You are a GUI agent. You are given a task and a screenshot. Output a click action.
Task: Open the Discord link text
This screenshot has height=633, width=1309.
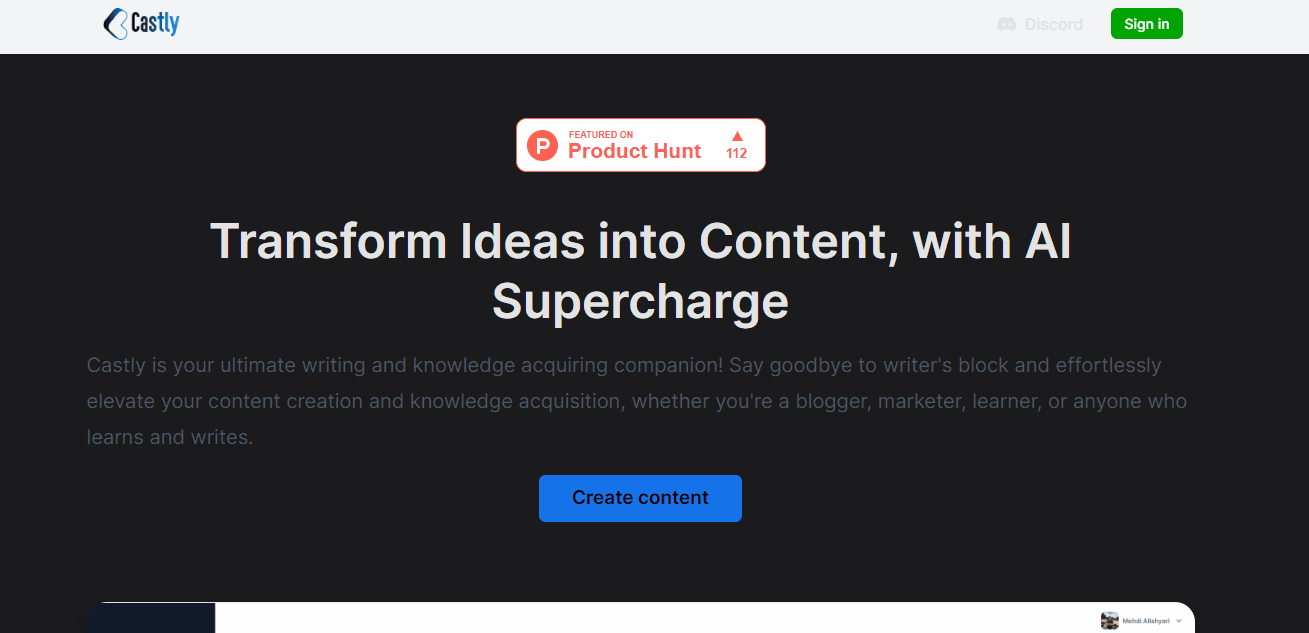1053,24
